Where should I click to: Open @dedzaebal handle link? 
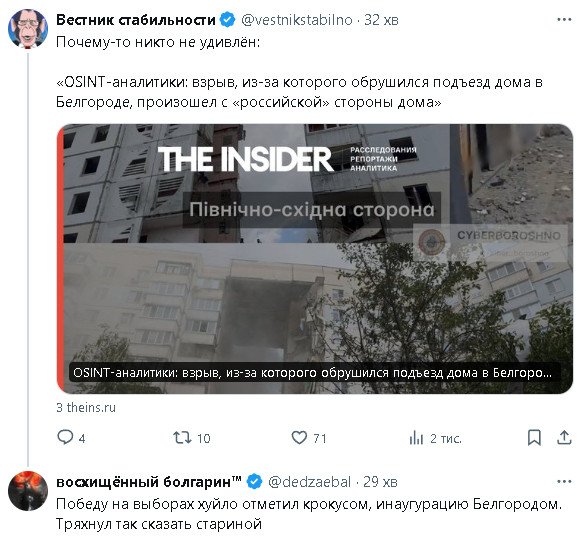point(309,482)
